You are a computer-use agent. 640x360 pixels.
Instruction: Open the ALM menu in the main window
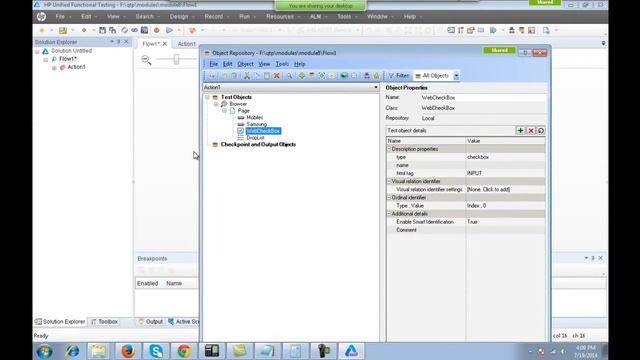[316, 17]
